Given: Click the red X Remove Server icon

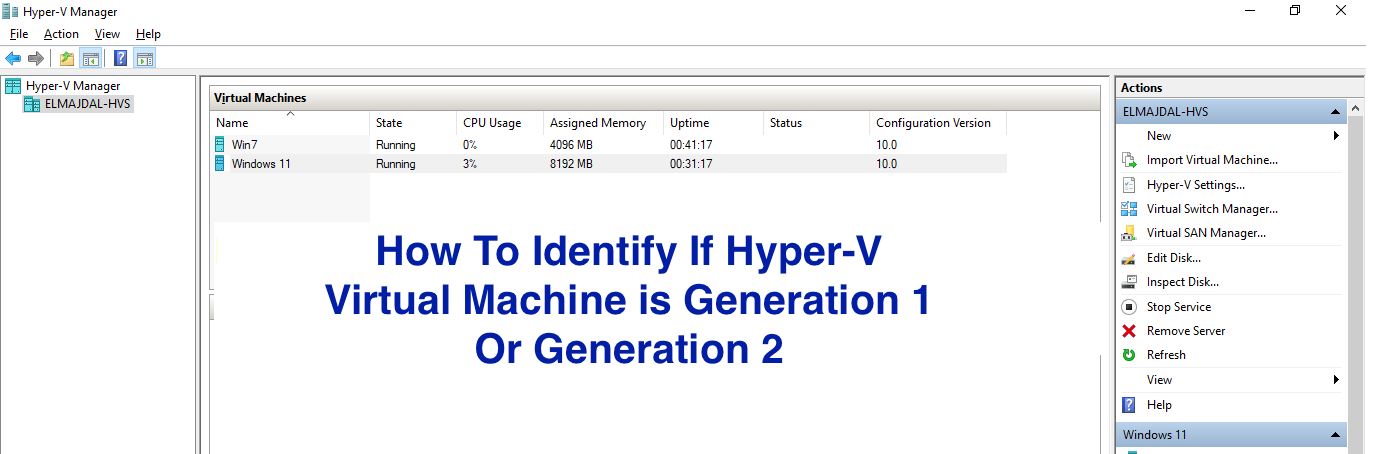Looking at the screenshot, I should pos(1129,331).
